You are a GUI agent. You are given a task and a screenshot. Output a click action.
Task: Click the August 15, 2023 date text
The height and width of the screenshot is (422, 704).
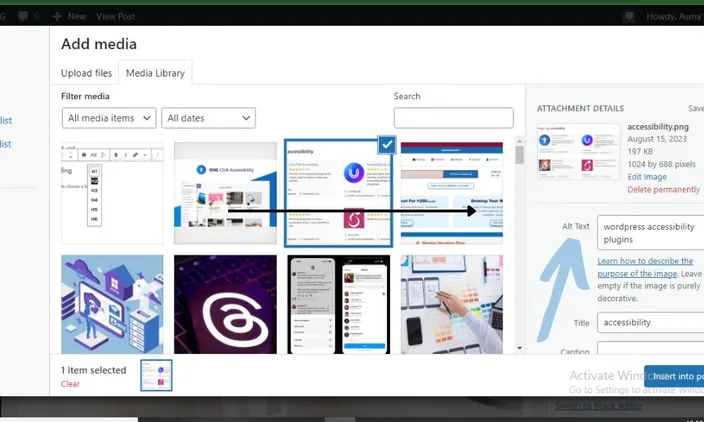pyautogui.click(x=657, y=139)
